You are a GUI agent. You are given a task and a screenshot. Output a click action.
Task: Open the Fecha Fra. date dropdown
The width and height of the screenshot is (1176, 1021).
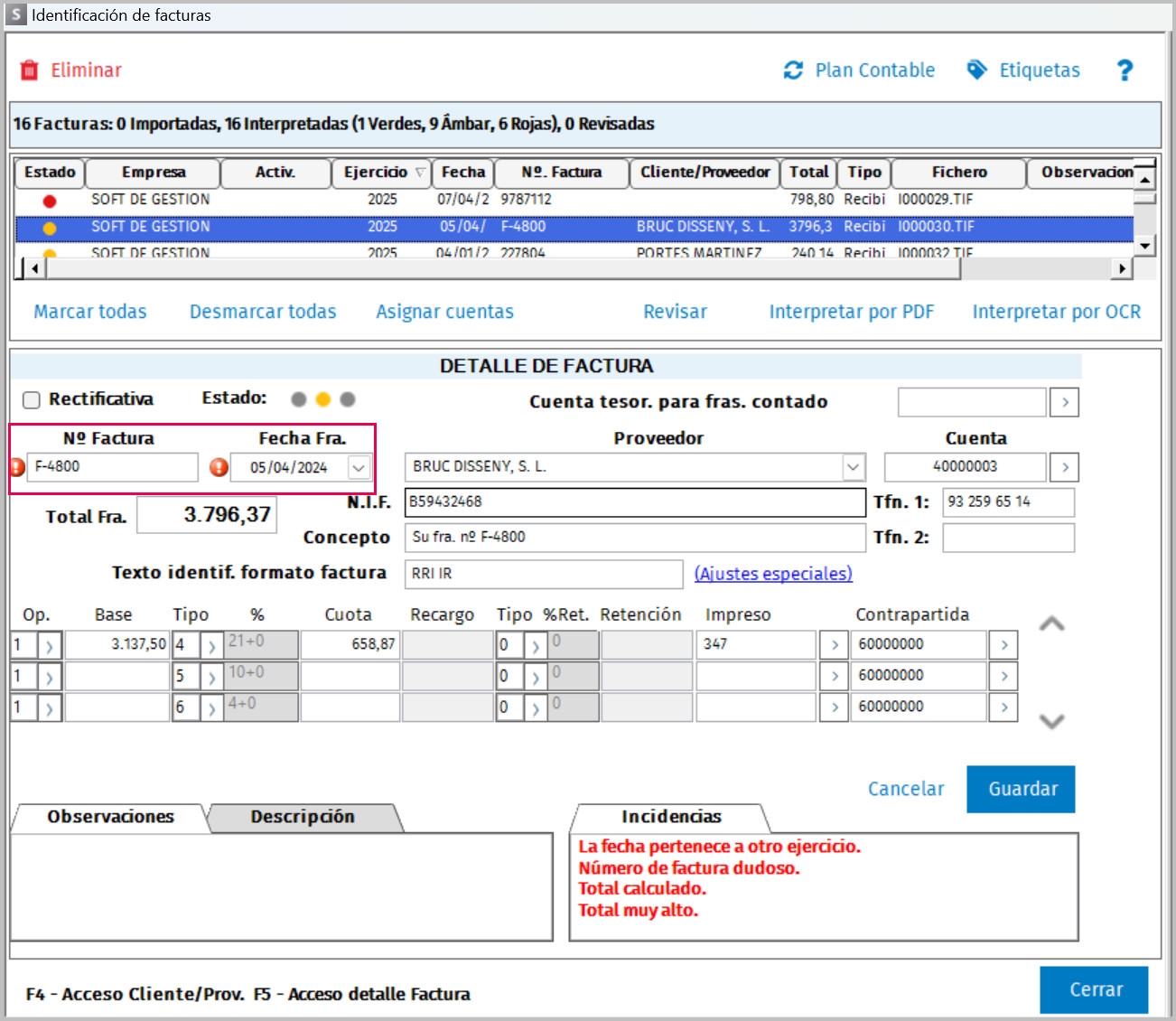coord(359,468)
